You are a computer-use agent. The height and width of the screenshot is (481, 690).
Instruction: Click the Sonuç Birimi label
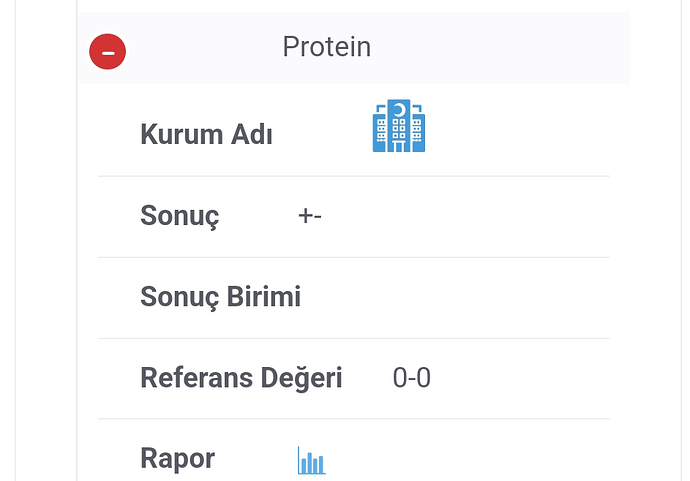[220, 297]
